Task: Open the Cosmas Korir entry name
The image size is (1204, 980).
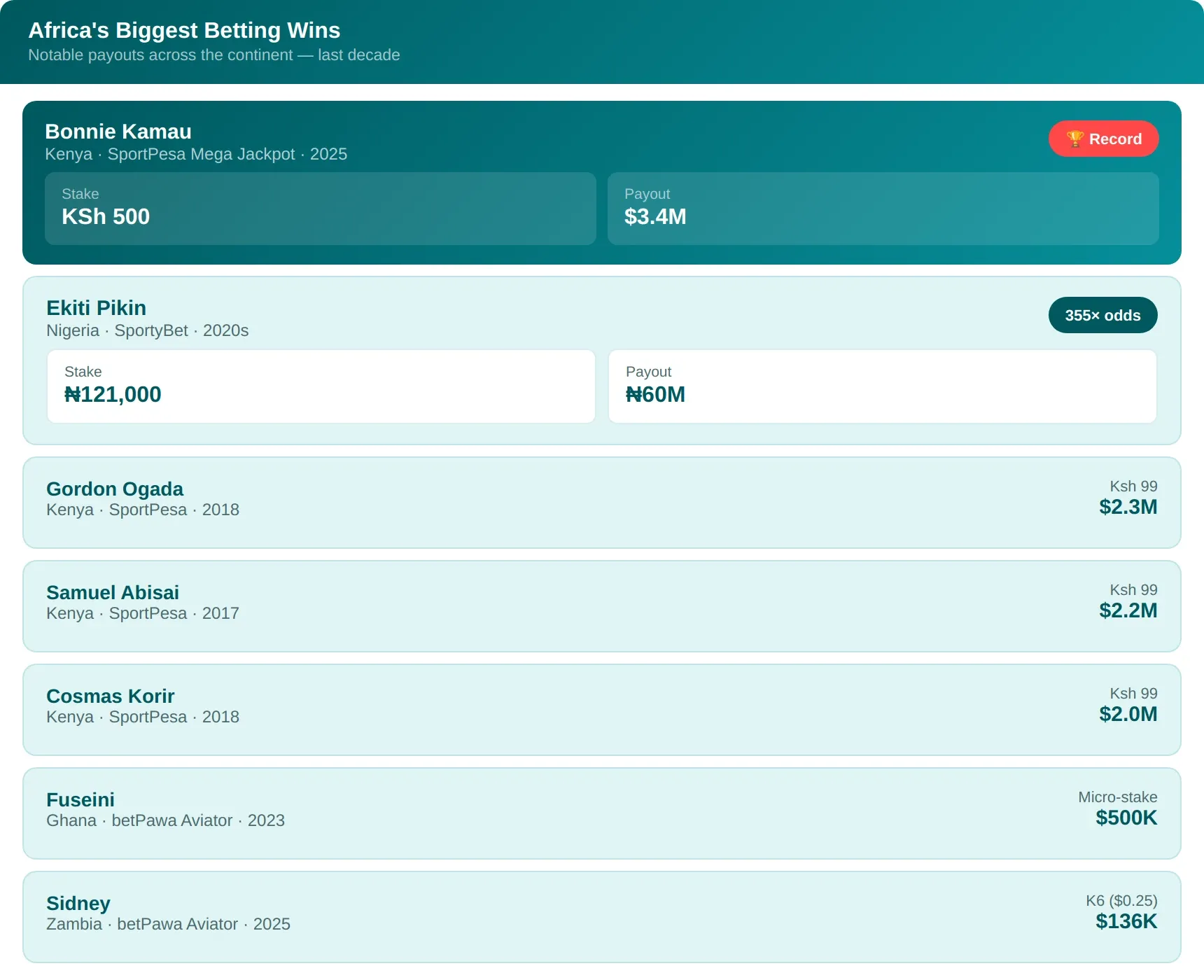Action: (111, 696)
